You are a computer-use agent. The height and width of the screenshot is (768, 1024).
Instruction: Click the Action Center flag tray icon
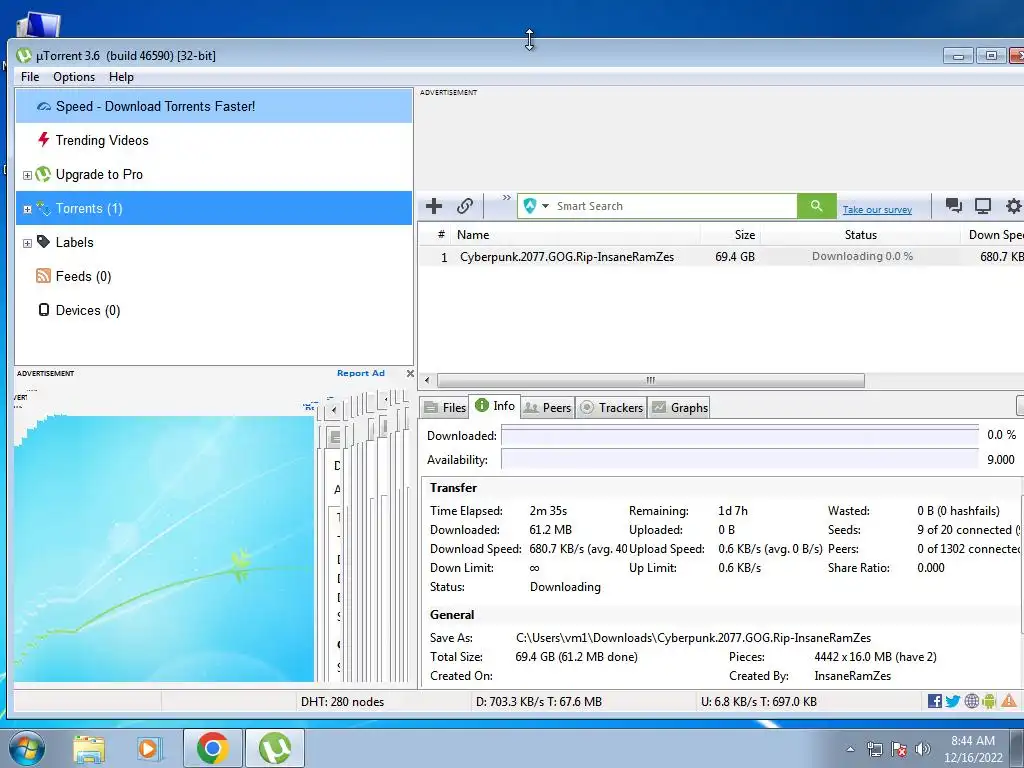899,749
